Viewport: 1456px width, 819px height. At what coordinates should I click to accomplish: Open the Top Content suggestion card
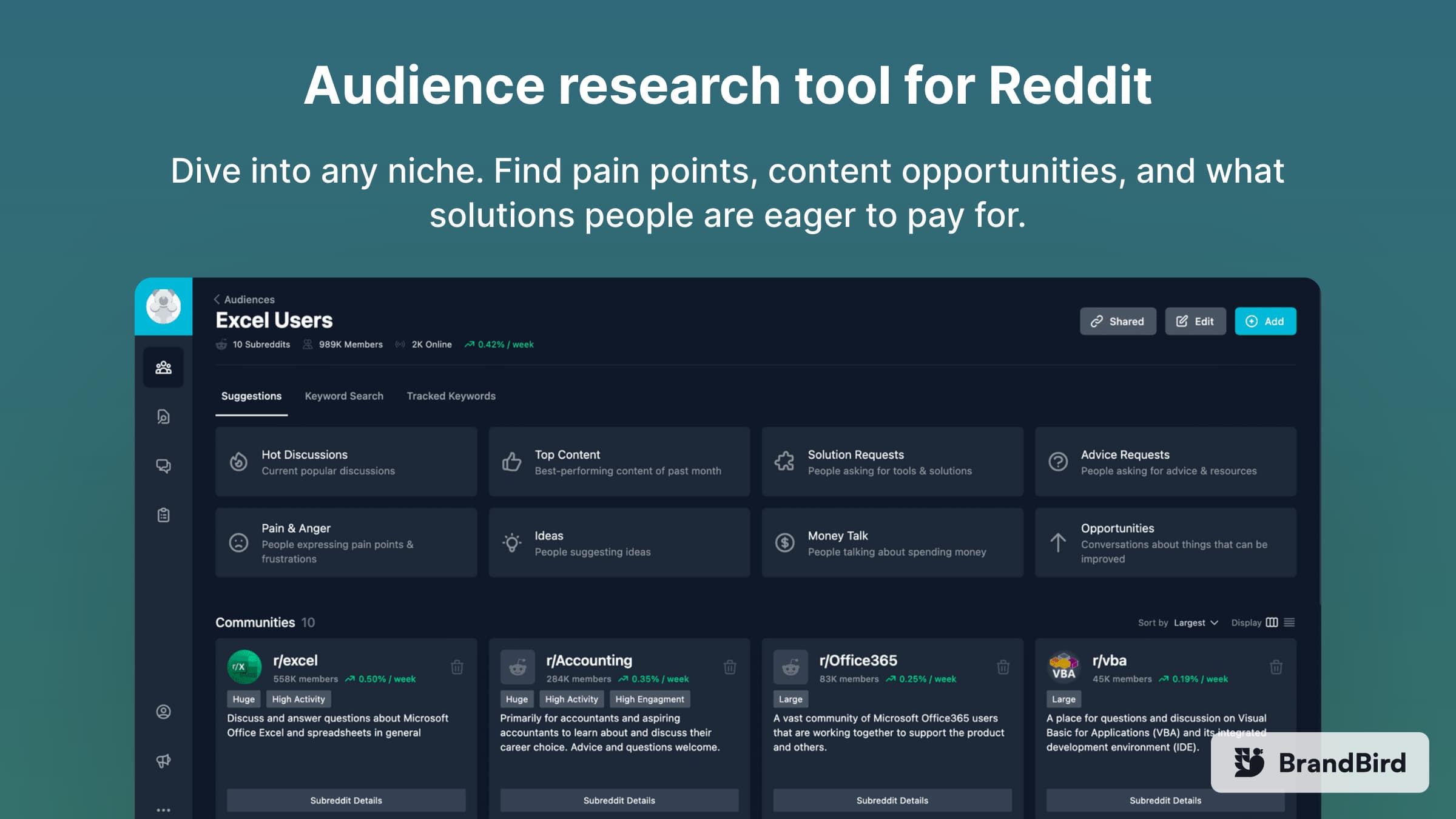[619, 462]
